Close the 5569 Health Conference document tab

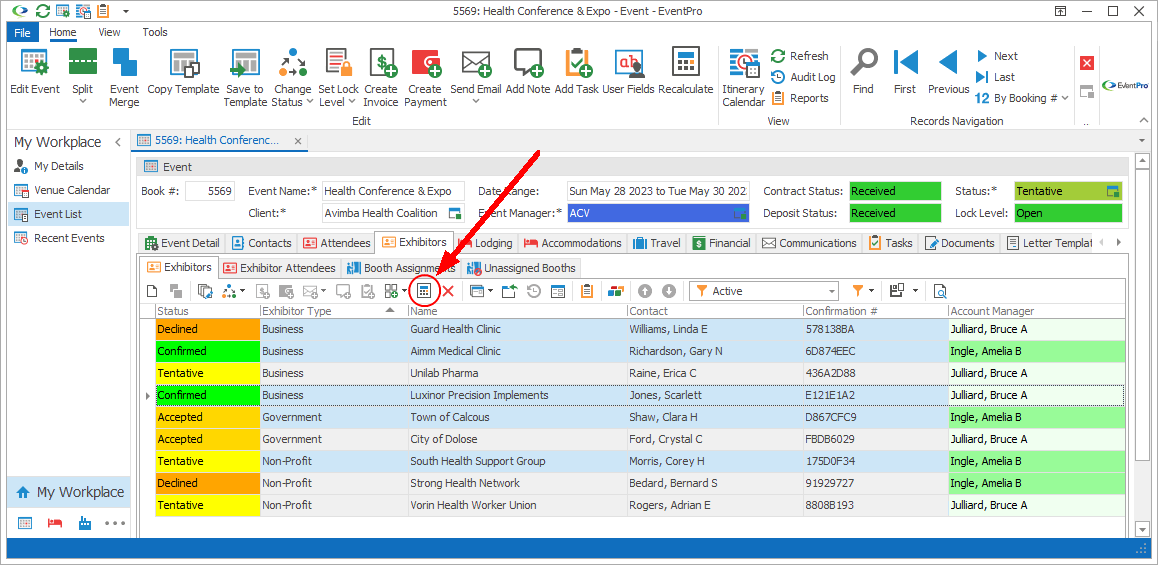point(298,140)
